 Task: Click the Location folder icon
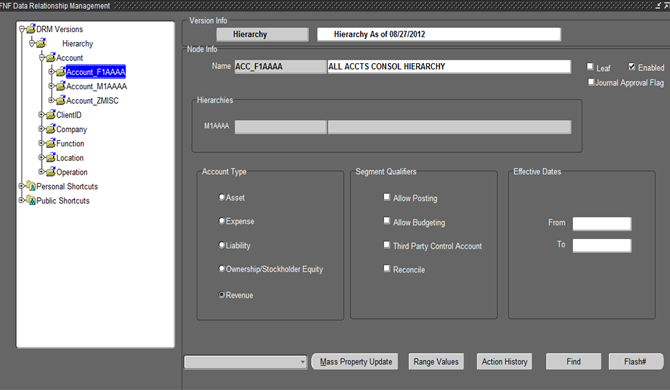tap(51, 158)
